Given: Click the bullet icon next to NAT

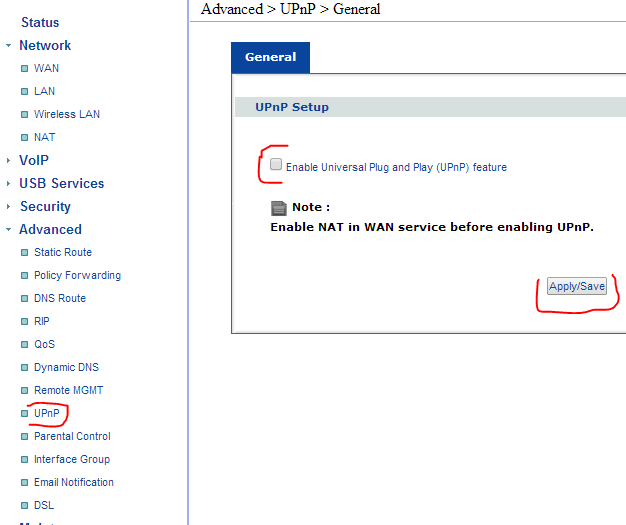Looking at the screenshot, I should pyautogui.click(x=25, y=138).
